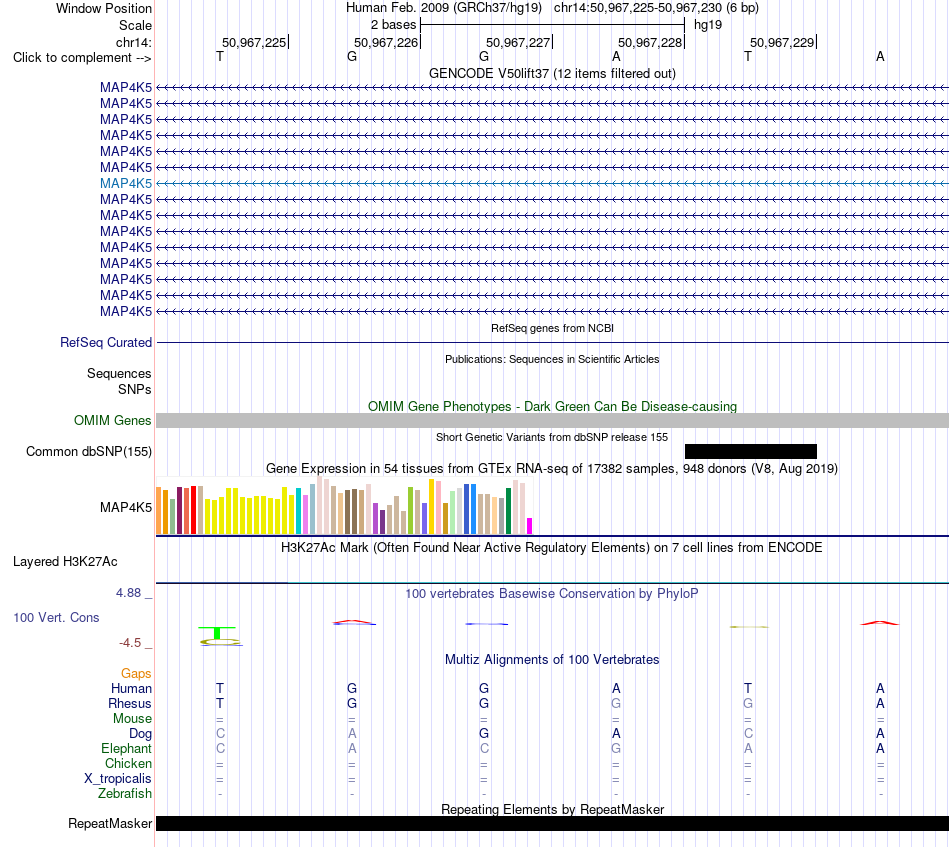Select the Mouse species row label

tap(132, 719)
